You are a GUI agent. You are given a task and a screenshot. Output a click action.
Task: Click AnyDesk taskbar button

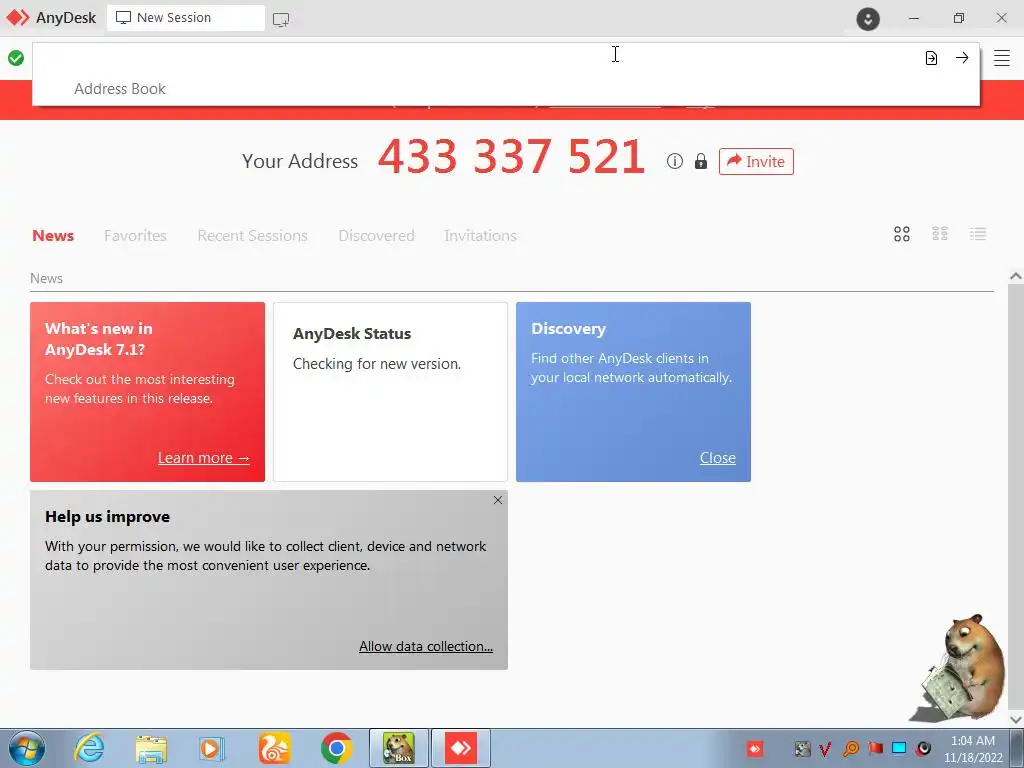[x=461, y=748]
